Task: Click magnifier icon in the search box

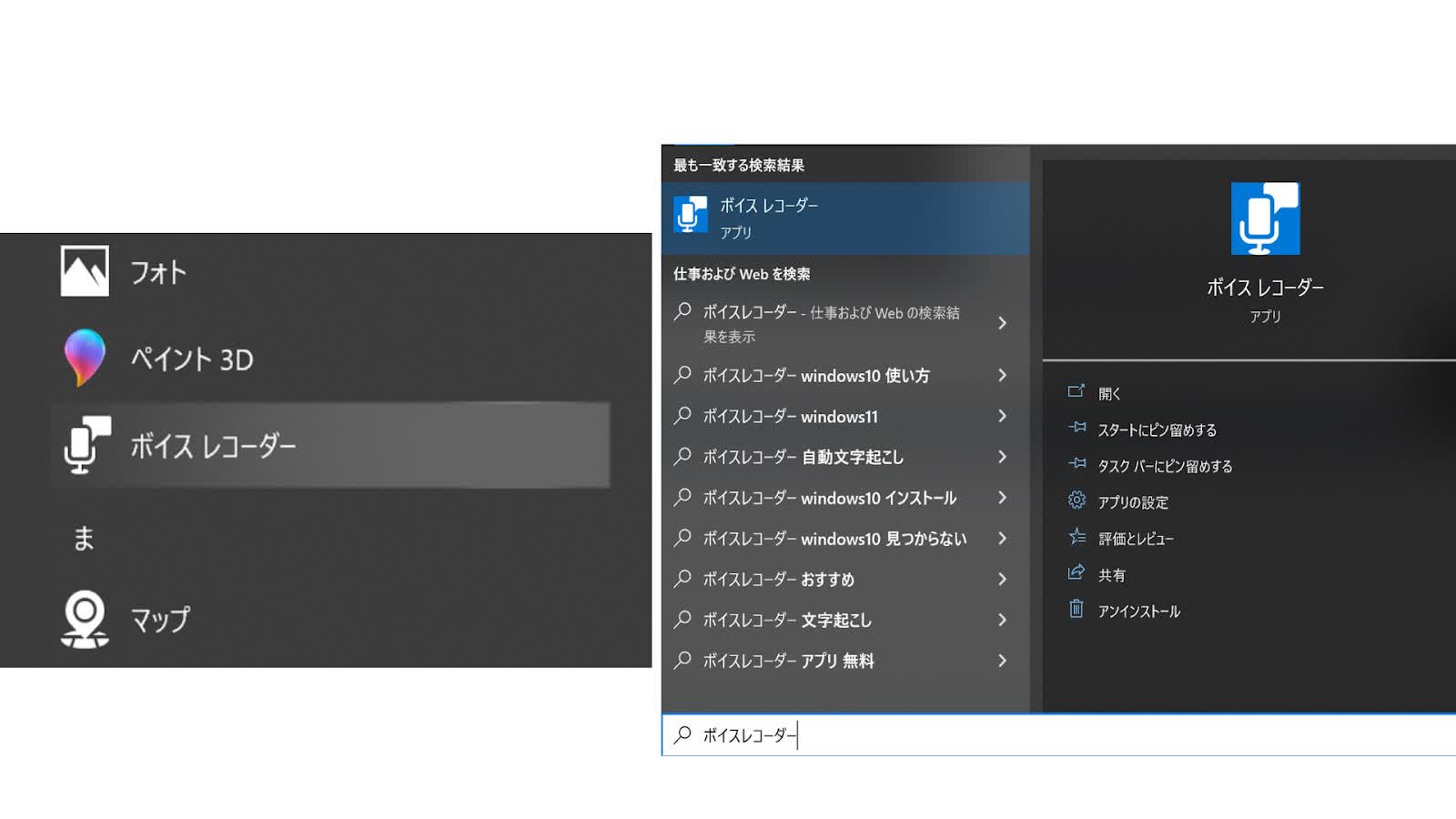Action: coord(682,734)
